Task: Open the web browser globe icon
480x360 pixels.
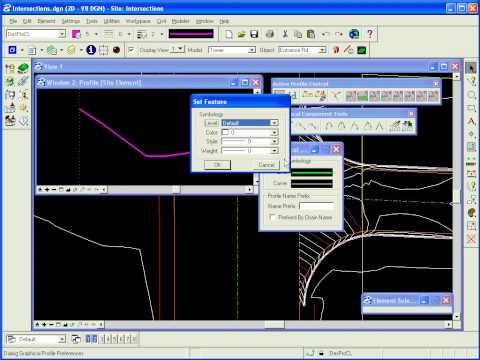Action: 354,34
